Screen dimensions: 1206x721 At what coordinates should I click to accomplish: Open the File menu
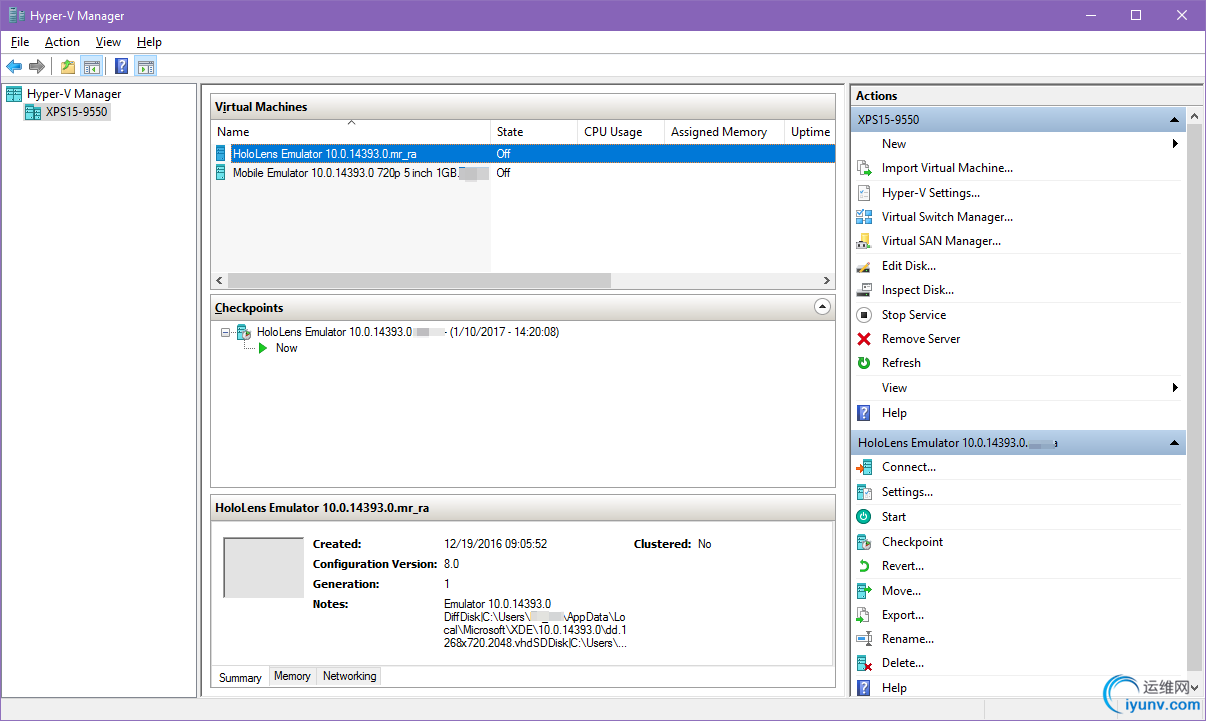(20, 42)
